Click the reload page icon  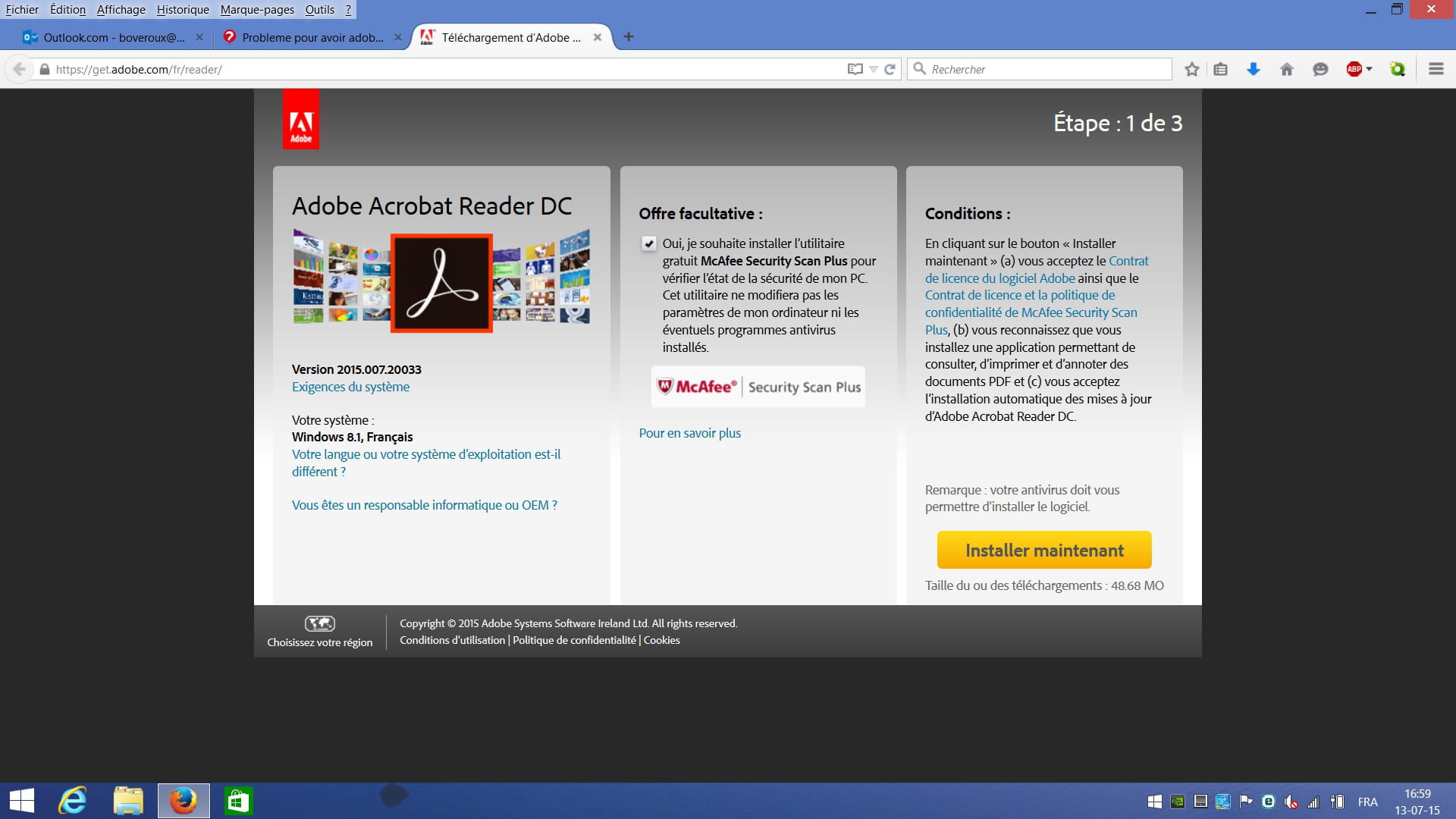890,69
